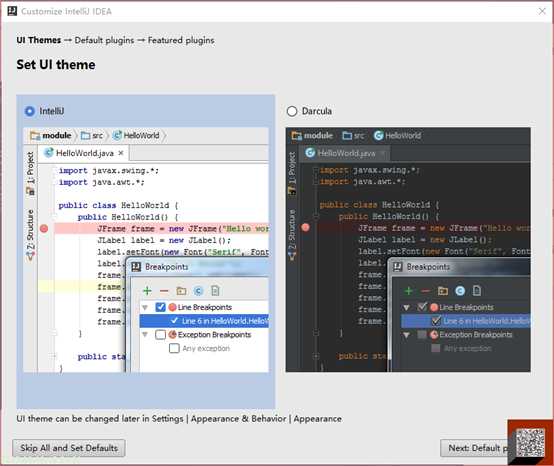The height and width of the screenshot is (466, 554).
Task: Click the Line Breakpoints red icon in light preview
Action: [x=172, y=307]
